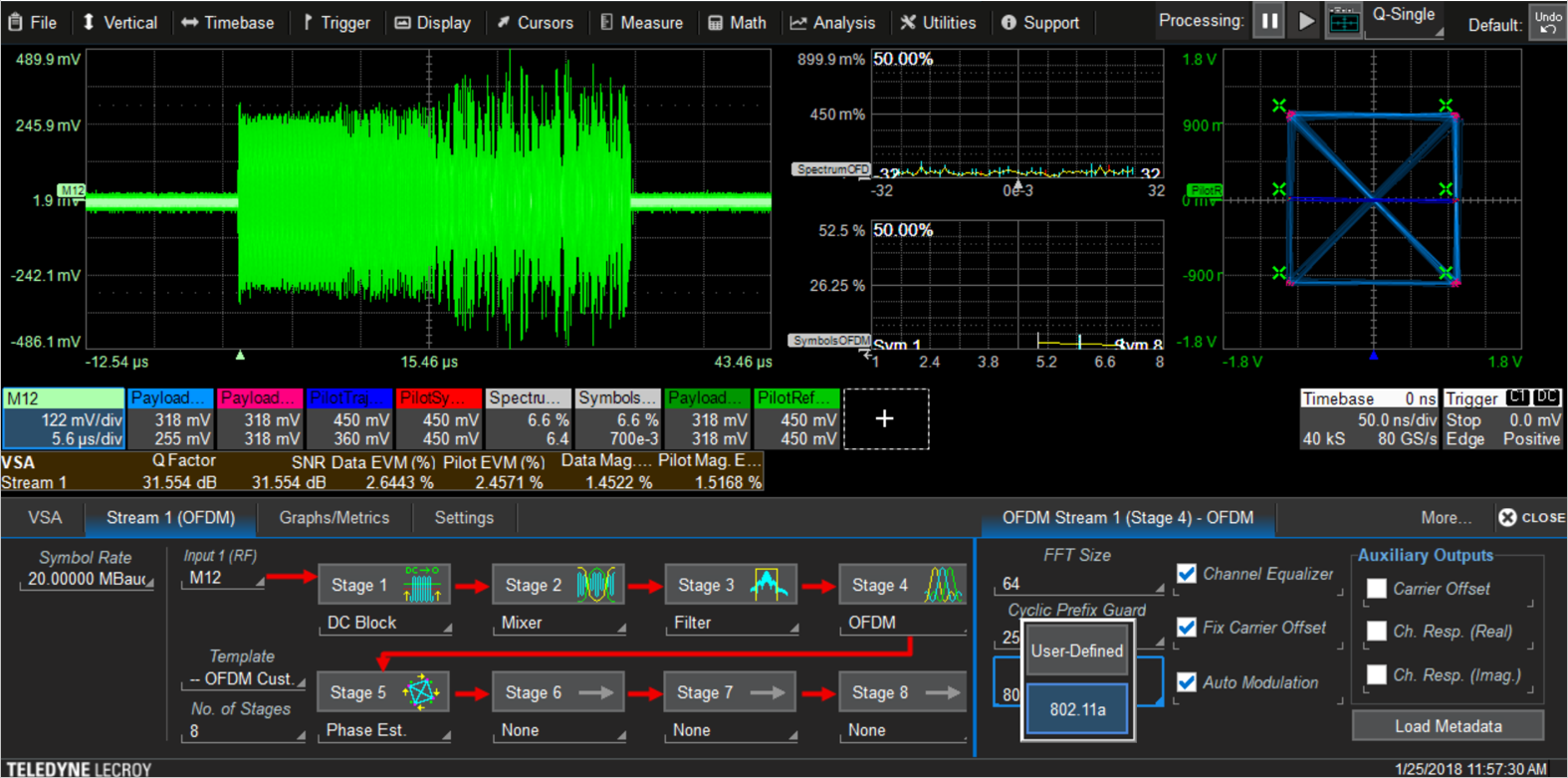Enable Ch. Resp. (Real) auxiliary output
This screenshot has height=778, width=1568.
tap(1377, 632)
